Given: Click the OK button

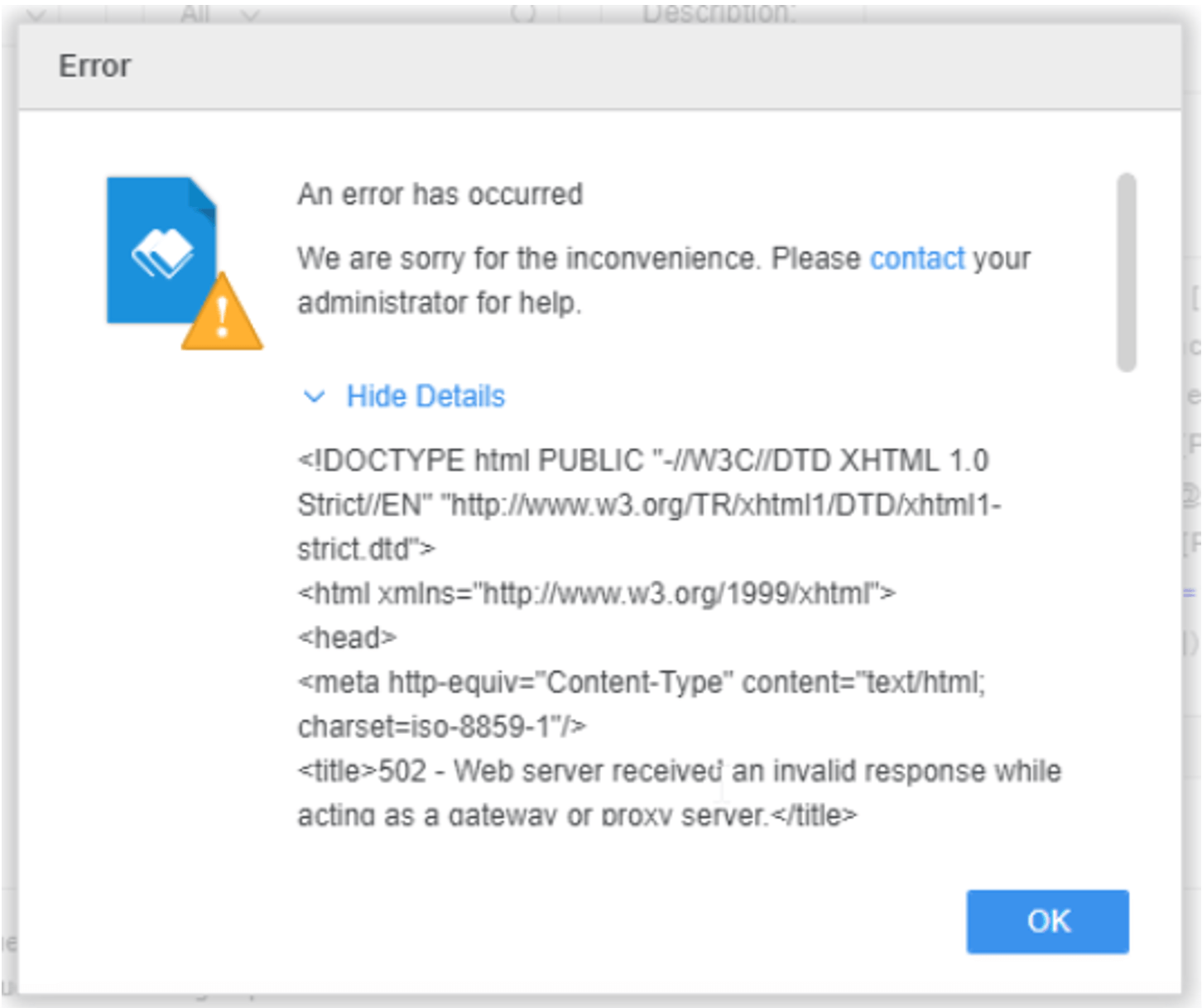Looking at the screenshot, I should [1046, 921].
